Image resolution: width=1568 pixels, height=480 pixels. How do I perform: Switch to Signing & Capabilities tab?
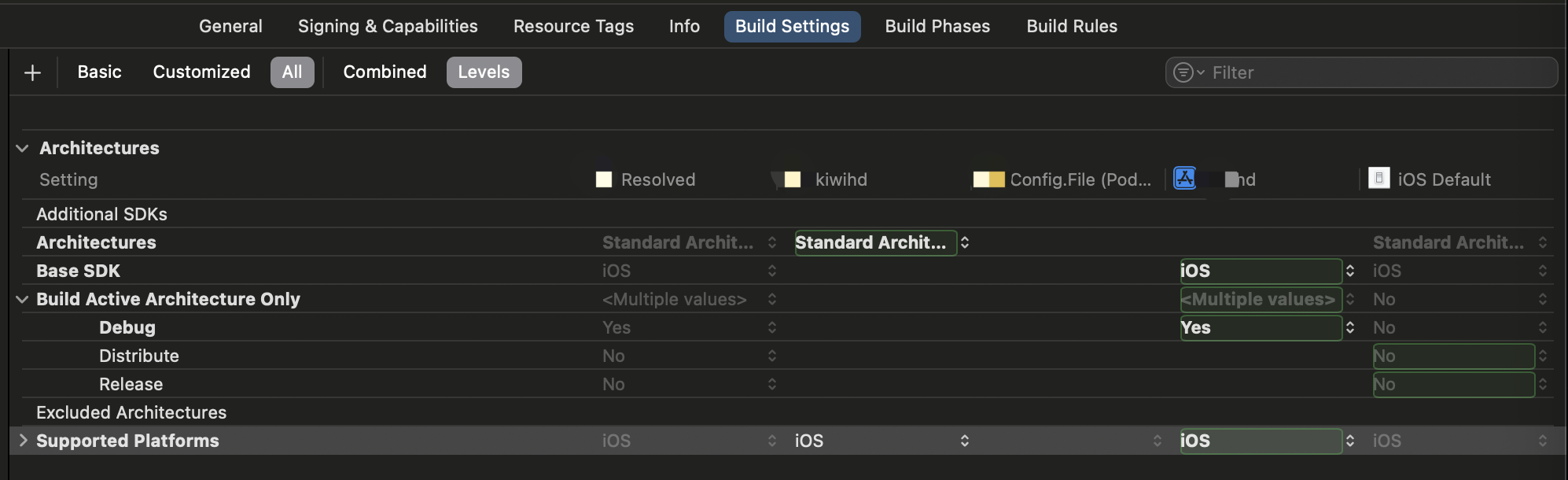pyautogui.click(x=388, y=26)
